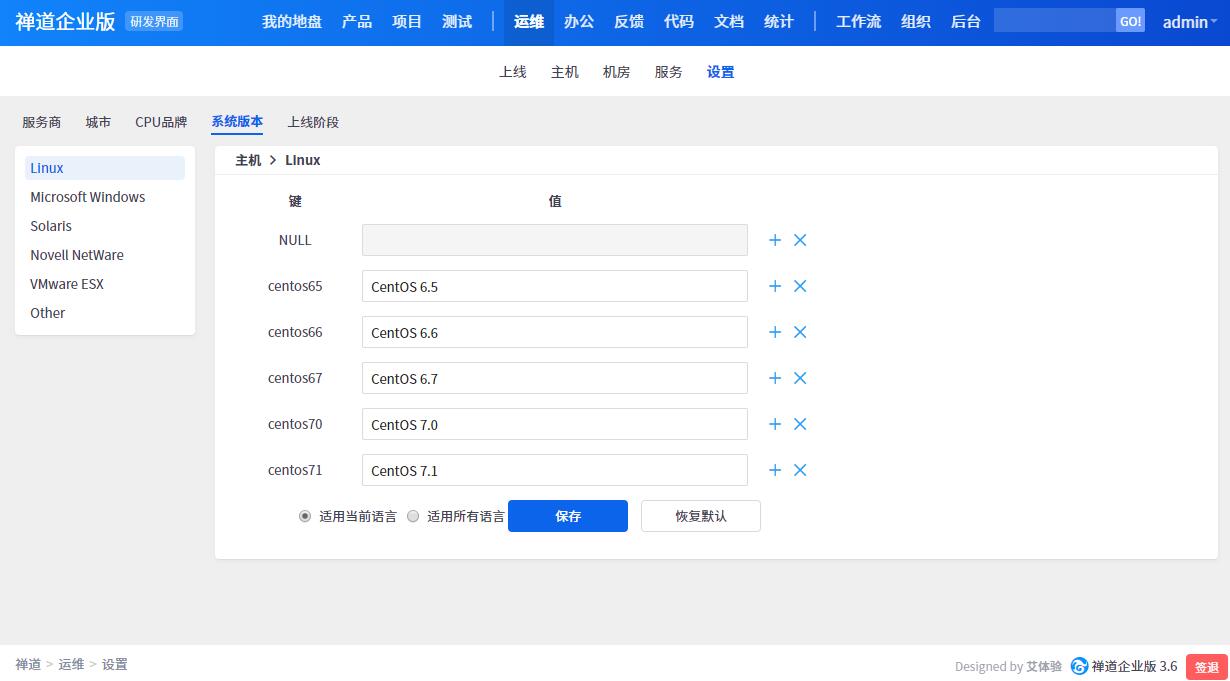1230x681 pixels.
Task: Go to 主机 sub-menu
Action: 565,72
